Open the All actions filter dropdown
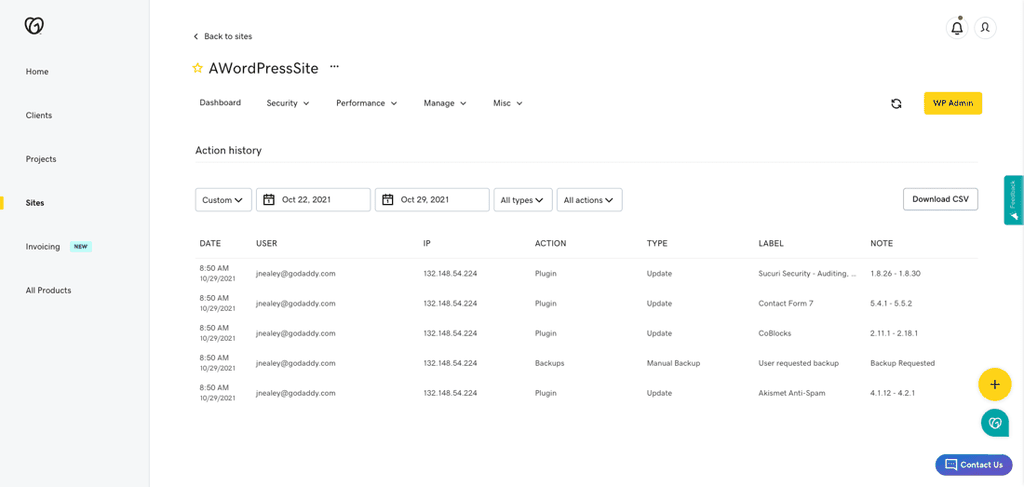Screen dimensions: 1024x487 pyautogui.click(x=589, y=200)
